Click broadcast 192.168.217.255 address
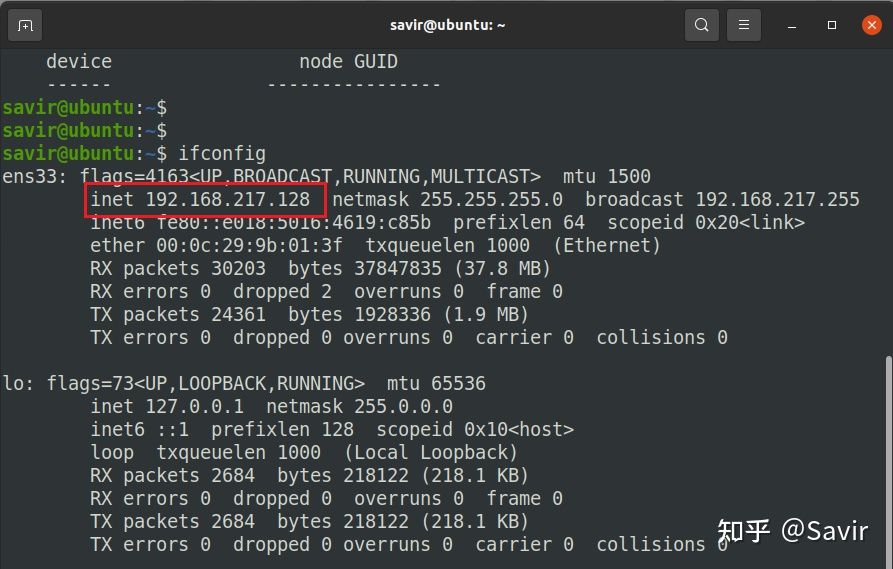Image resolution: width=893 pixels, height=569 pixels. coord(722,199)
